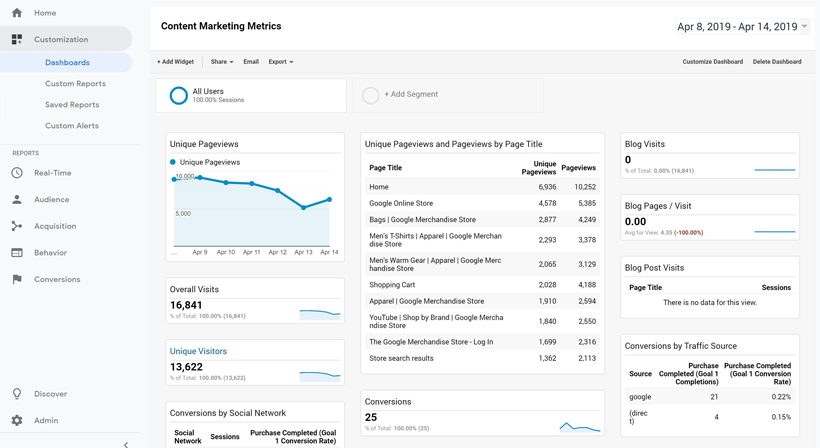Screen dimensions: 820x448
Task: Click the Unique Visitors widget title link
Action: (x=198, y=351)
